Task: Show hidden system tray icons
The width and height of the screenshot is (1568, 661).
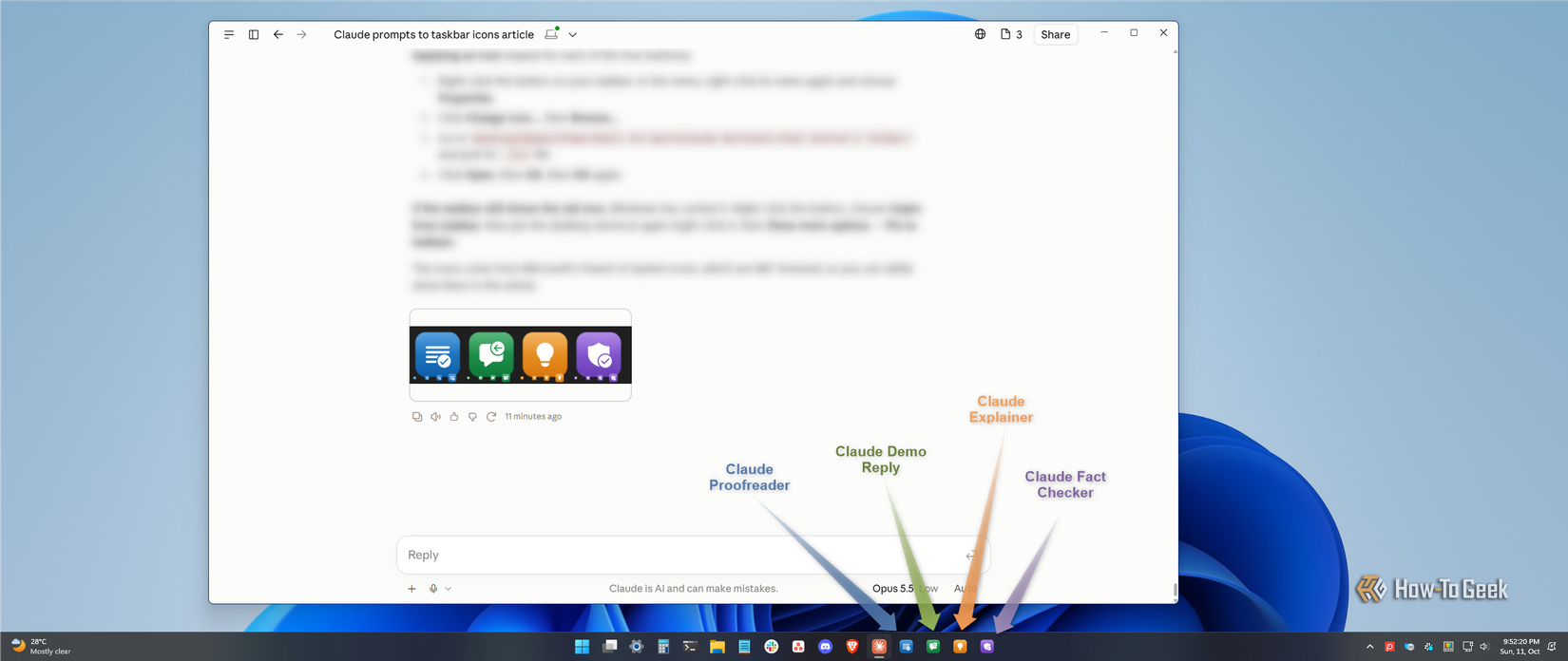Action: [1369, 647]
